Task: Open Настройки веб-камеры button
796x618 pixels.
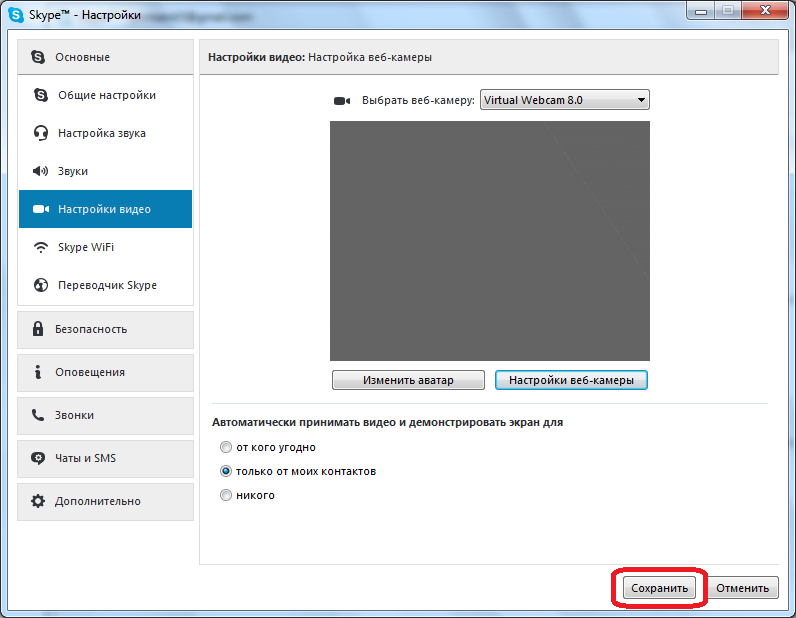Action: pyautogui.click(x=571, y=380)
